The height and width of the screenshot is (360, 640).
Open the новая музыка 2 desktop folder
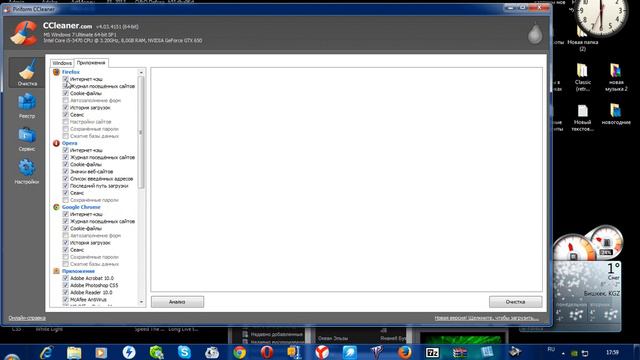(616, 77)
